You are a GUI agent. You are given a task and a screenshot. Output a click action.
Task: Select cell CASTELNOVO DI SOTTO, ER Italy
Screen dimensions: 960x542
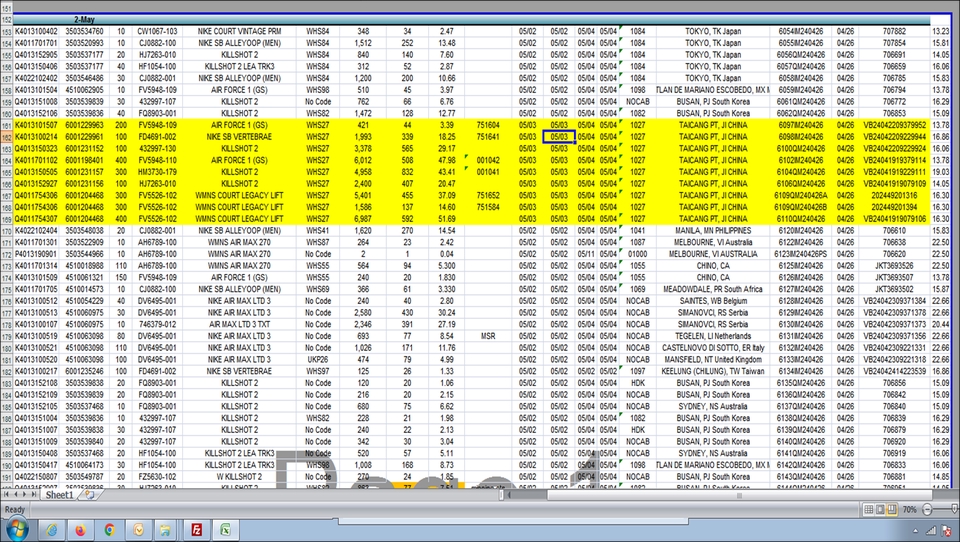[x=713, y=348]
